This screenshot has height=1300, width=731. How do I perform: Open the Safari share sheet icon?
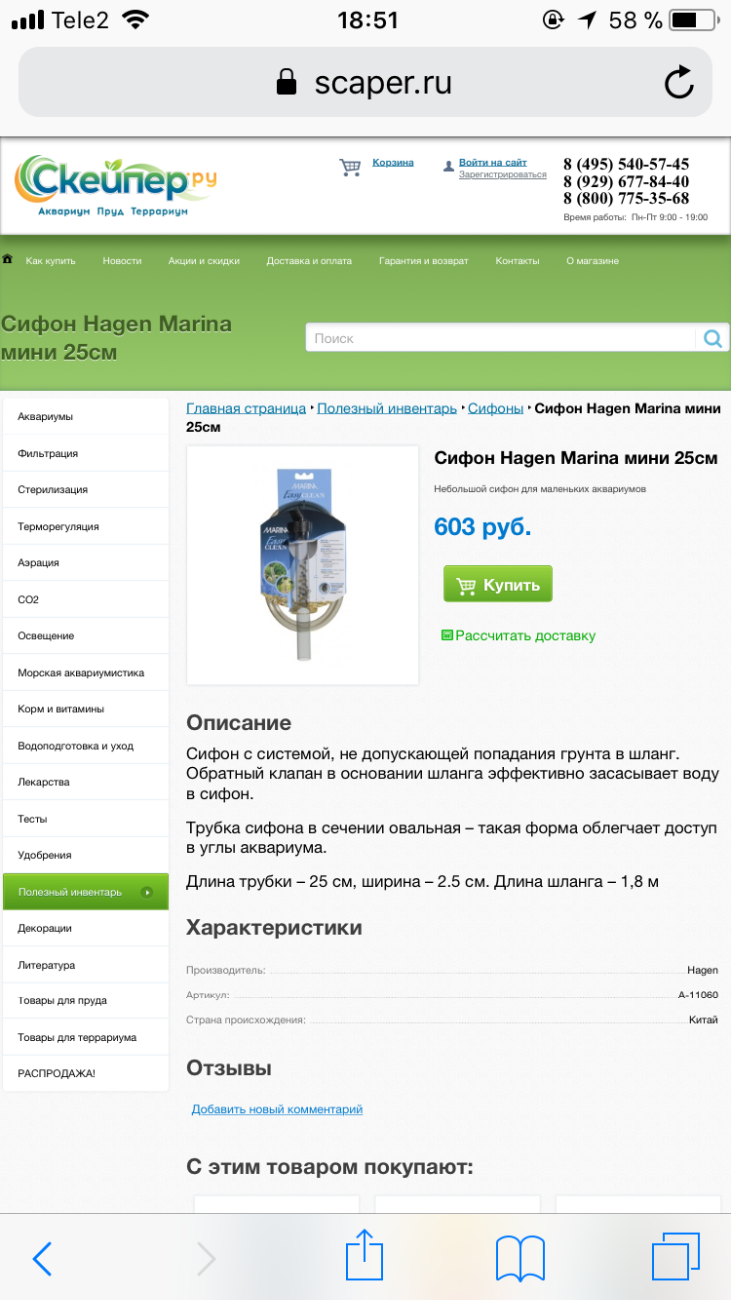coord(364,1255)
